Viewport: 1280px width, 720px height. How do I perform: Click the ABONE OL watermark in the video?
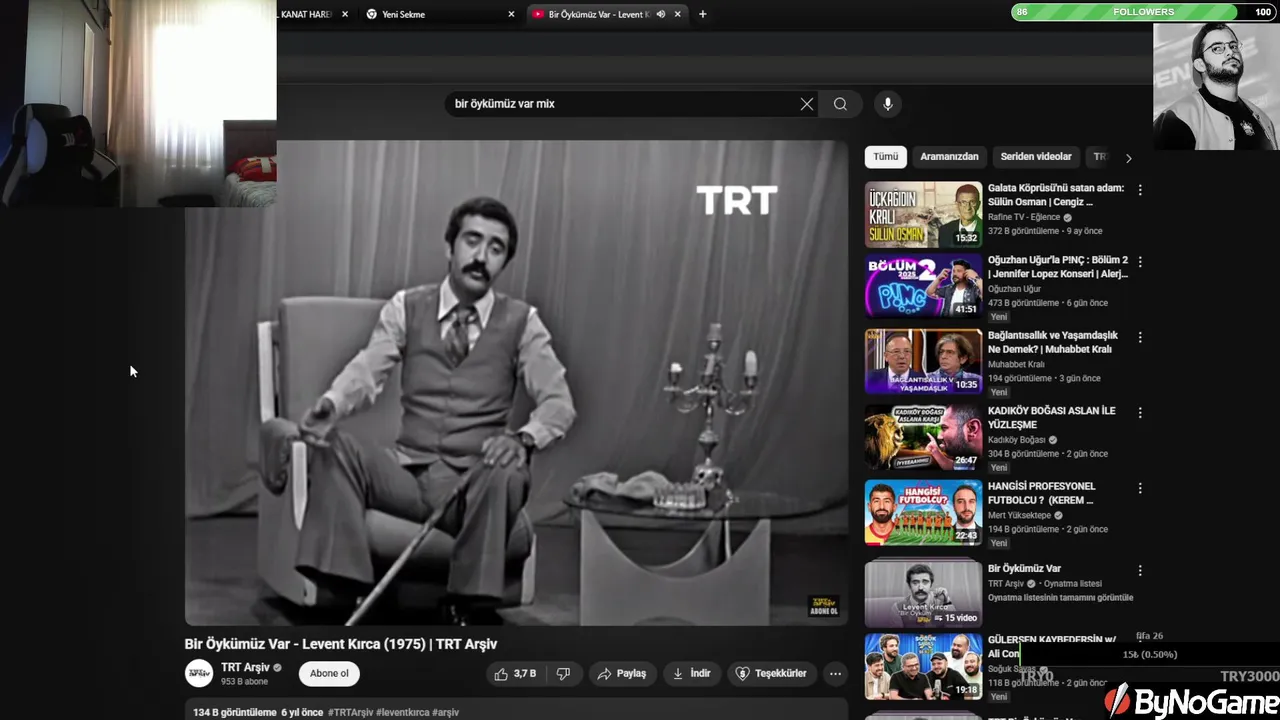[823, 606]
